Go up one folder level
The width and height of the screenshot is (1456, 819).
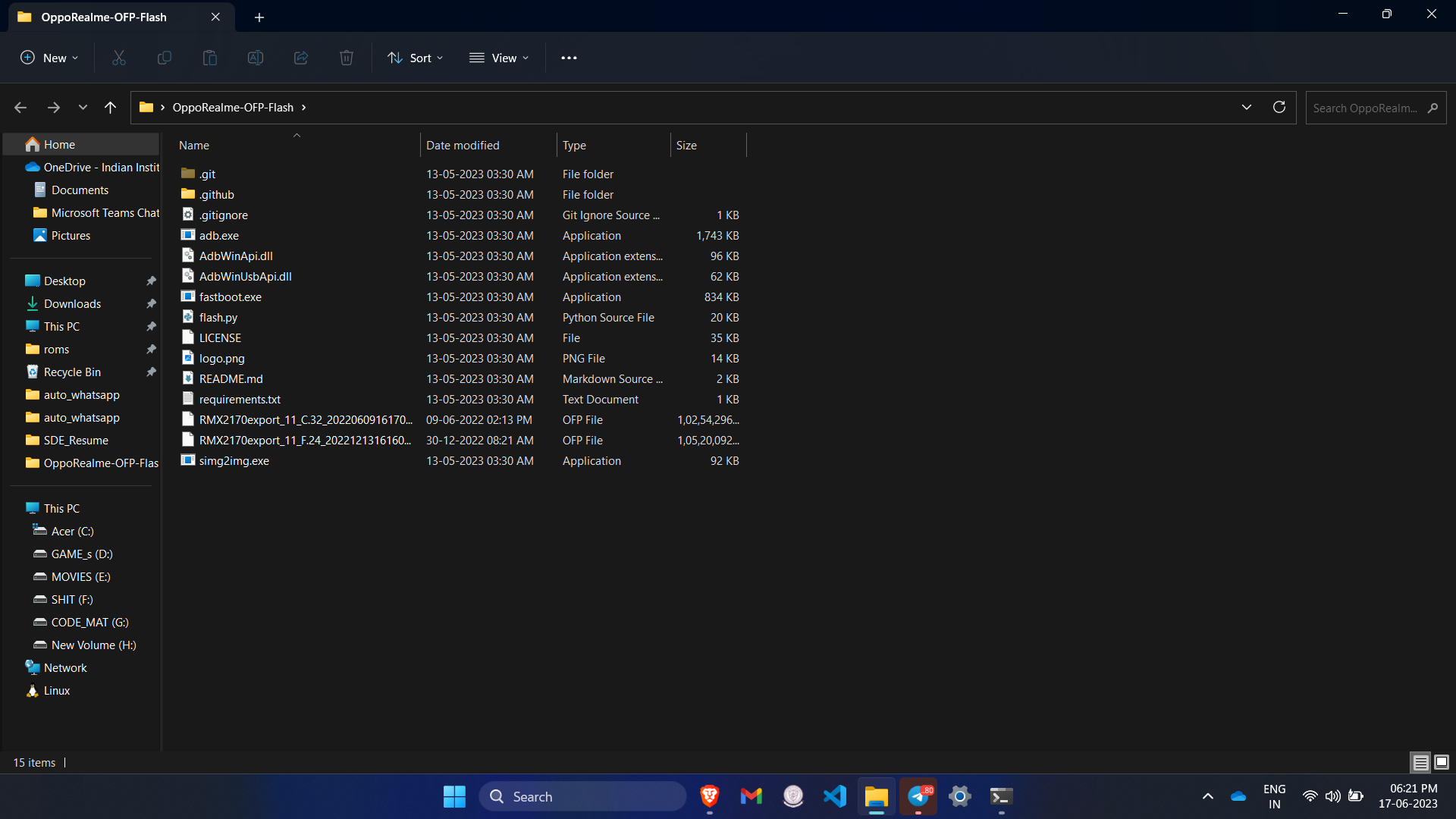[111, 108]
